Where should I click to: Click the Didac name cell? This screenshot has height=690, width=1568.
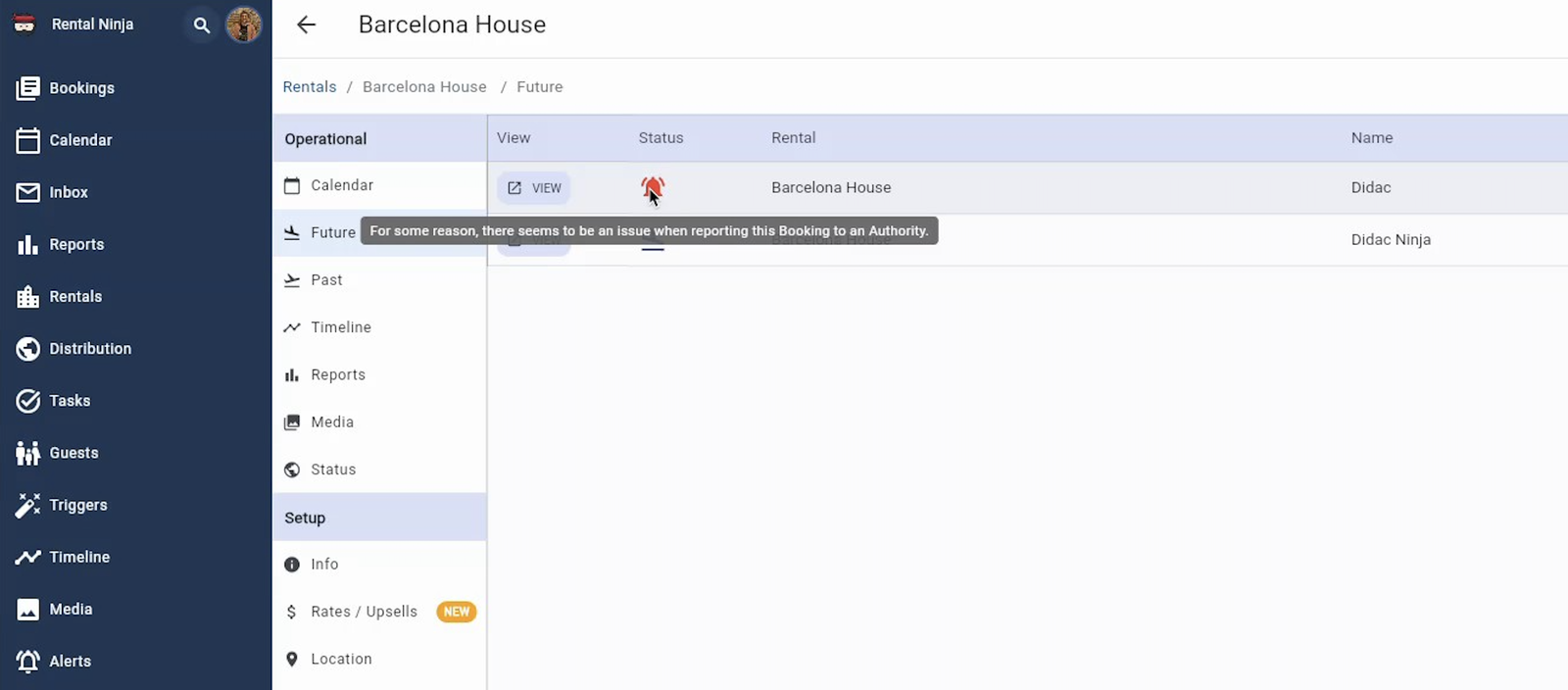[x=1371, y=187]
